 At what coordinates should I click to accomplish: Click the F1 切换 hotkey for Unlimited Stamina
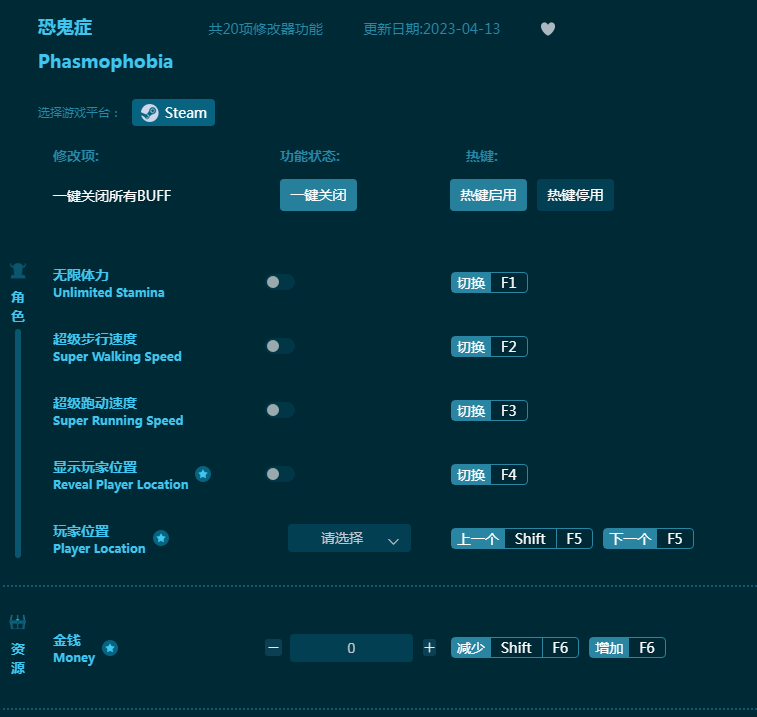[x=489, y=282]
